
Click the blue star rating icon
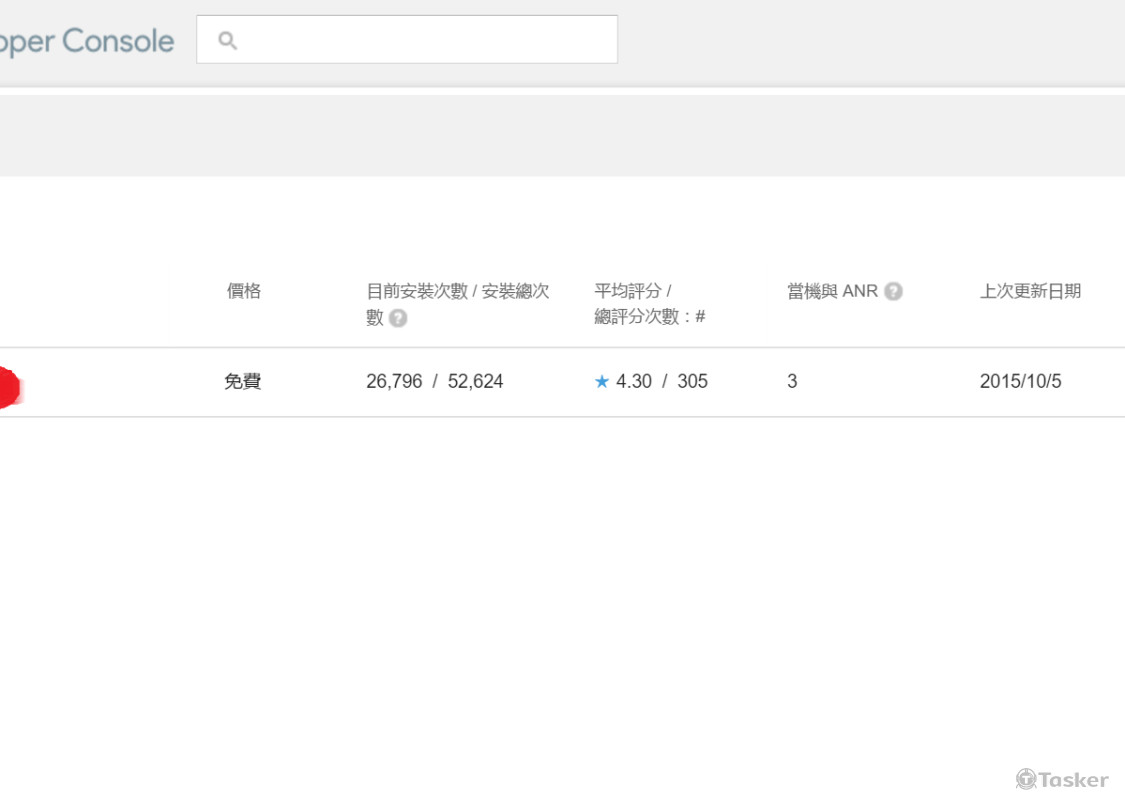(602, 382)
